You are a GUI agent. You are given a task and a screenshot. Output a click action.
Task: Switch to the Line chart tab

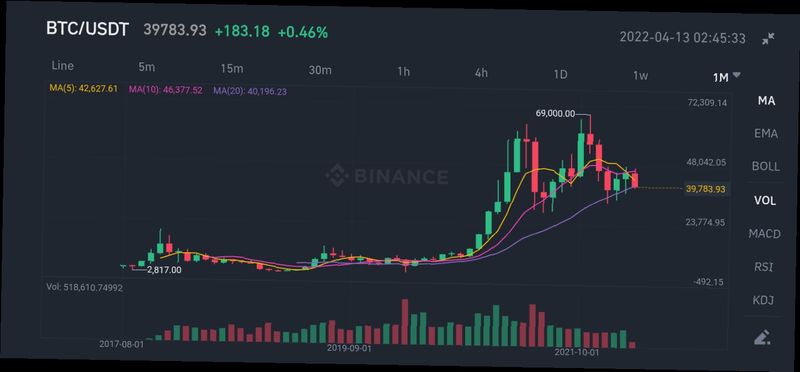click(63, 66)
